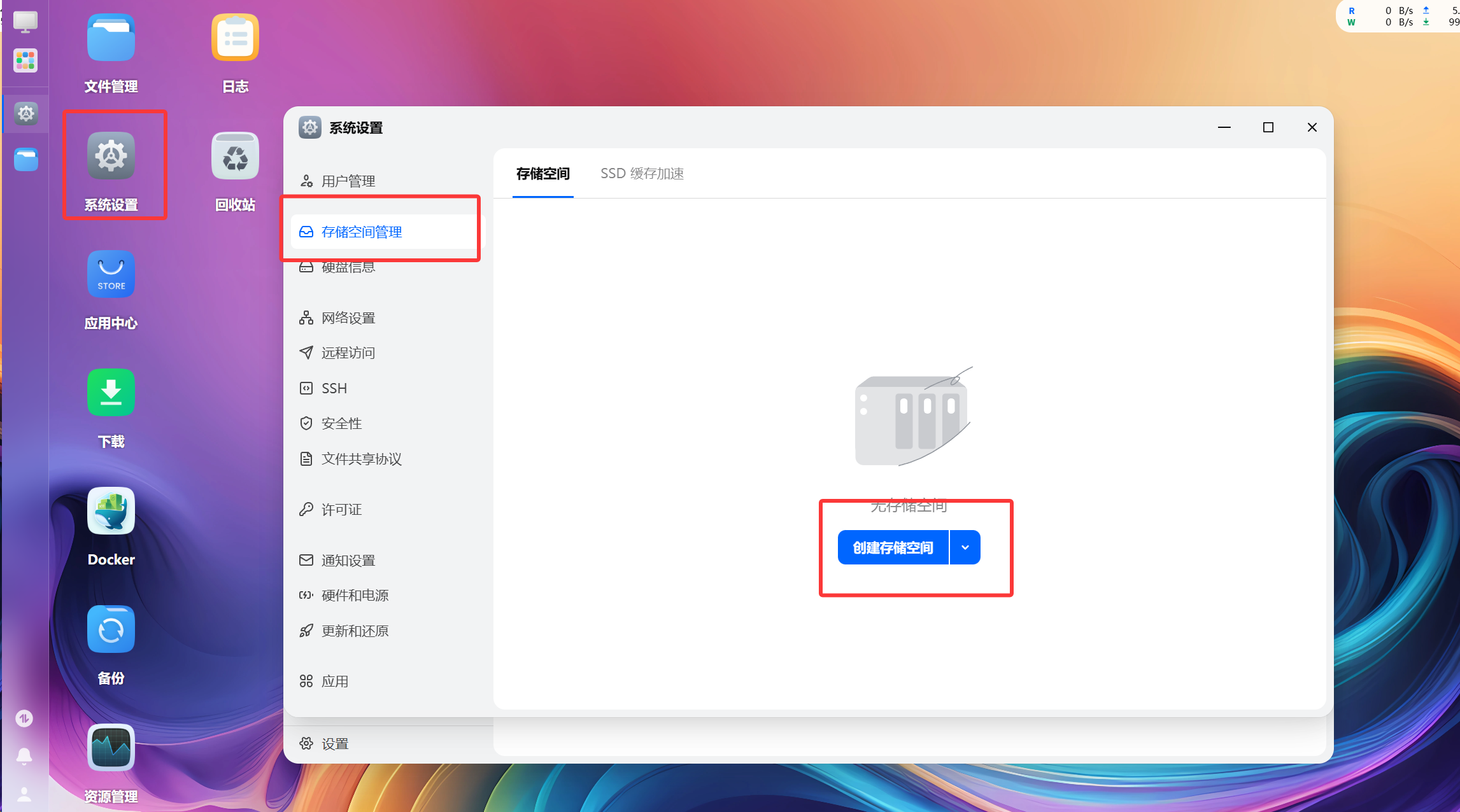Viewport: 1460px width, 812px height.
Task: Open 更新和还原 in the sidebar
Action: (x=355, y=631)
